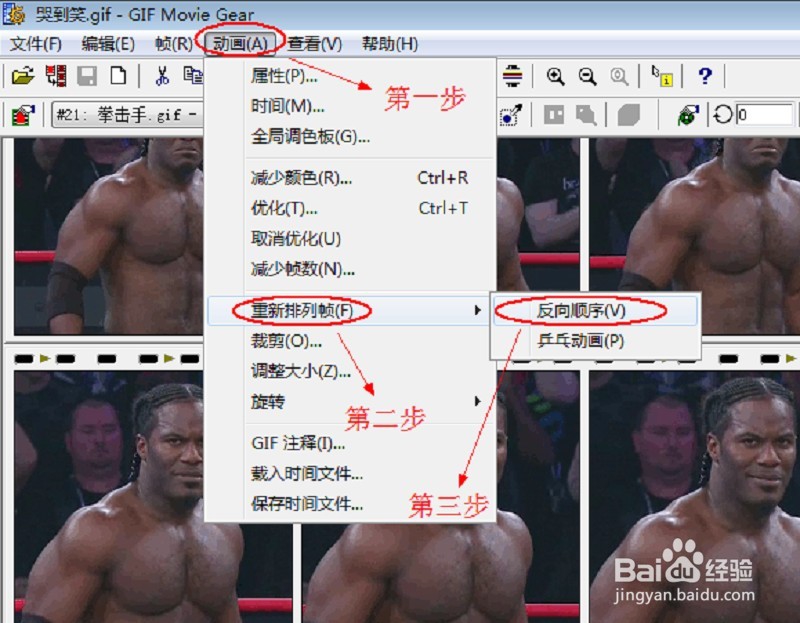Choose 乒乓动画(P) in the submenu
This screenshot has width=800, height=623.
point(595,340)
